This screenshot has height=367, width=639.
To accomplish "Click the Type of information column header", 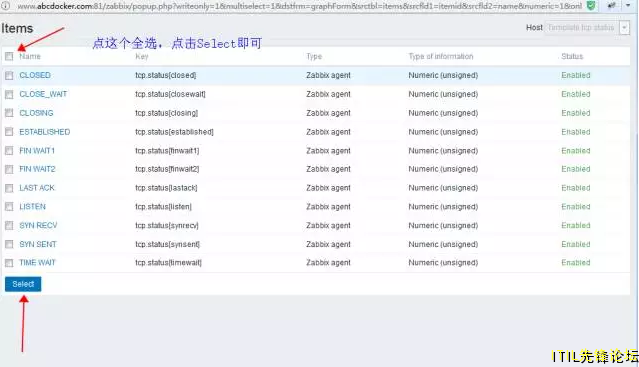I will pos(441,56).
